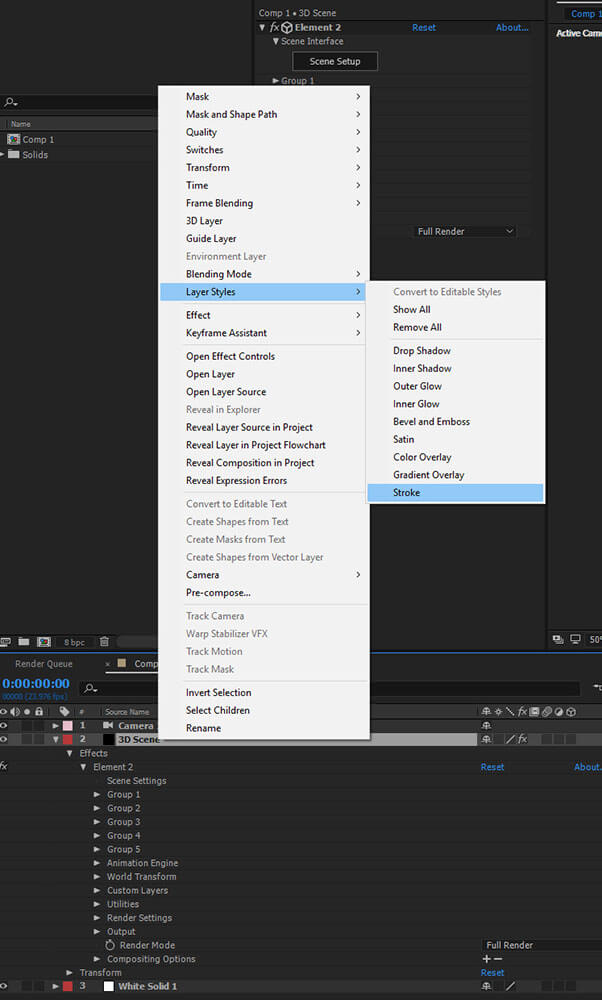Image resolution: width=602 pixels, height=1000 pixels.
Task: Toggle the shy switch on Camera layer
Action: pyautogui.click(x=486, y=725)
